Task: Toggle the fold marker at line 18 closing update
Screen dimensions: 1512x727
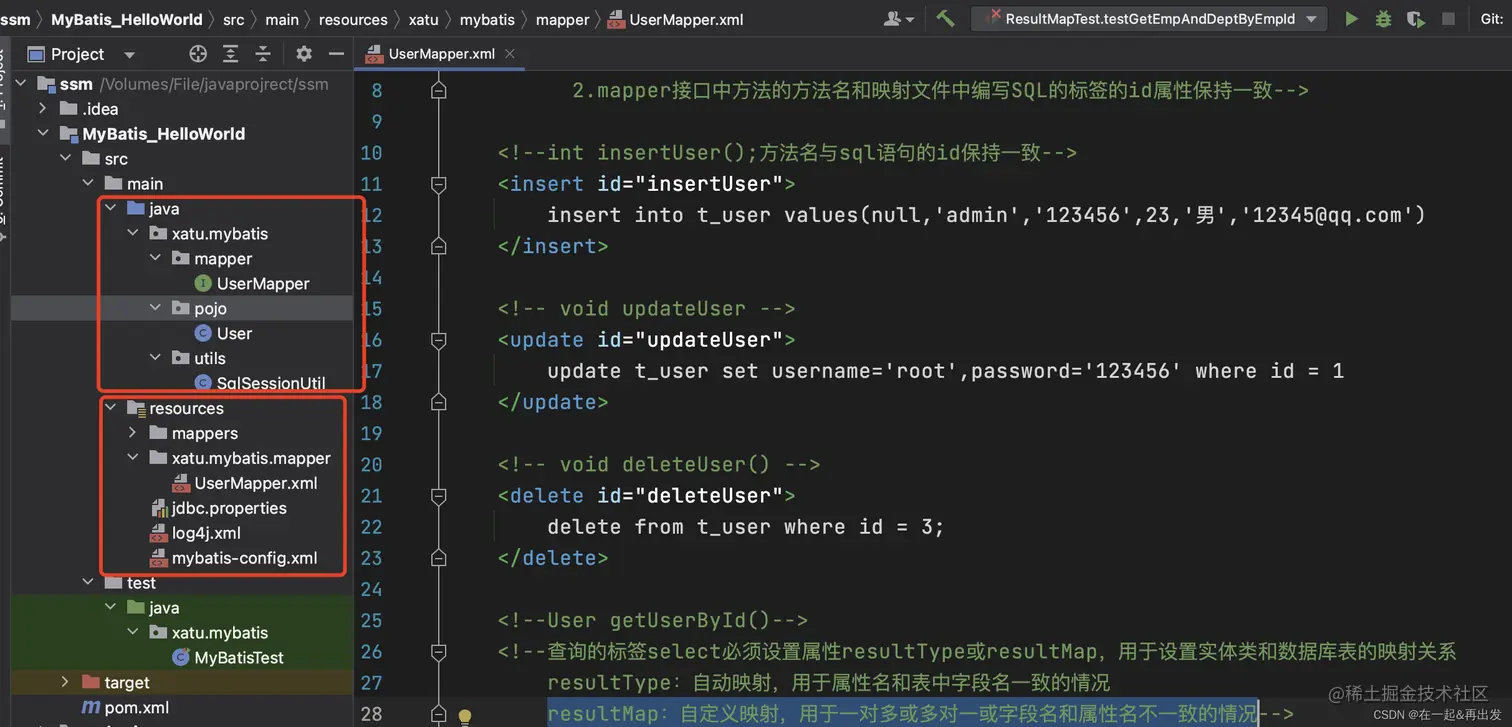Action: [x=438, y=402]
